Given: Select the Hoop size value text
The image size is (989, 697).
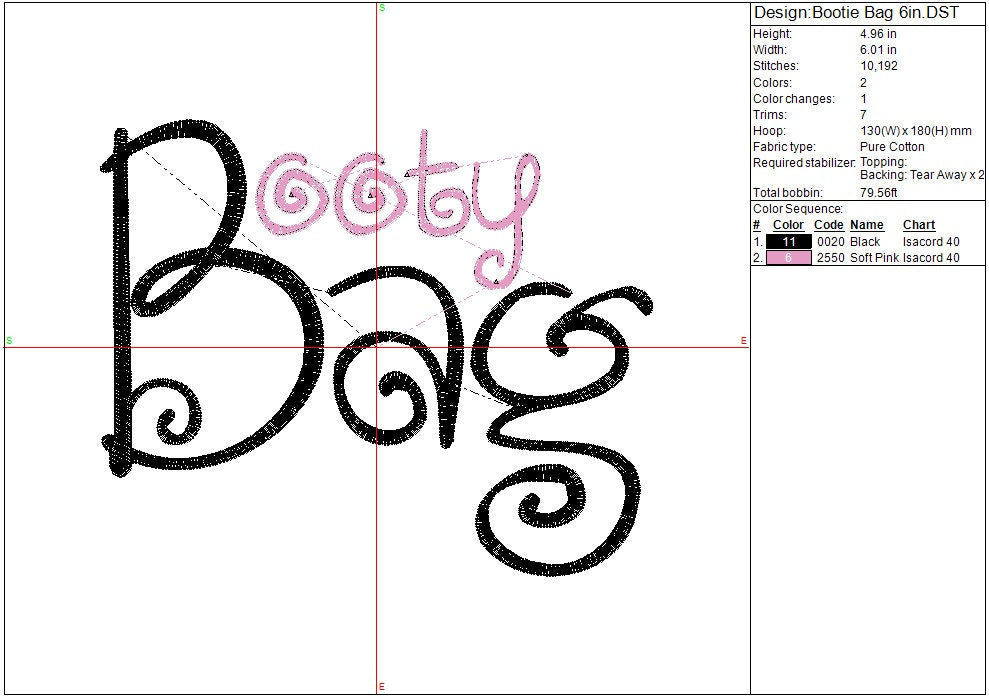Looking at the screenshot, I should [x=915, y=131].
